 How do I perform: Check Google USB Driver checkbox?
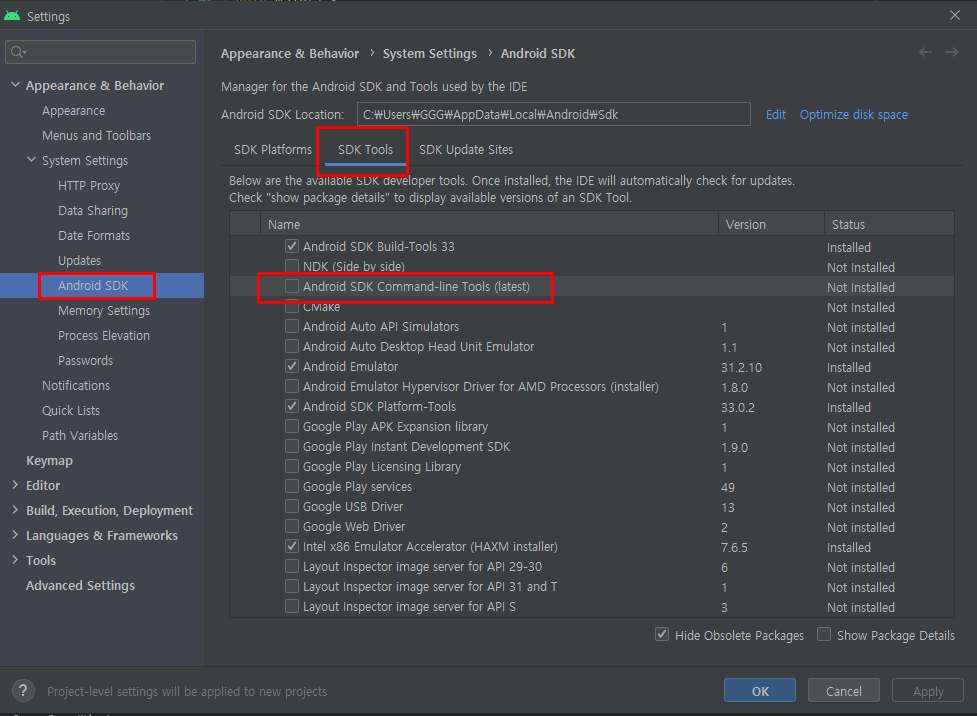(x=292, y=506)
